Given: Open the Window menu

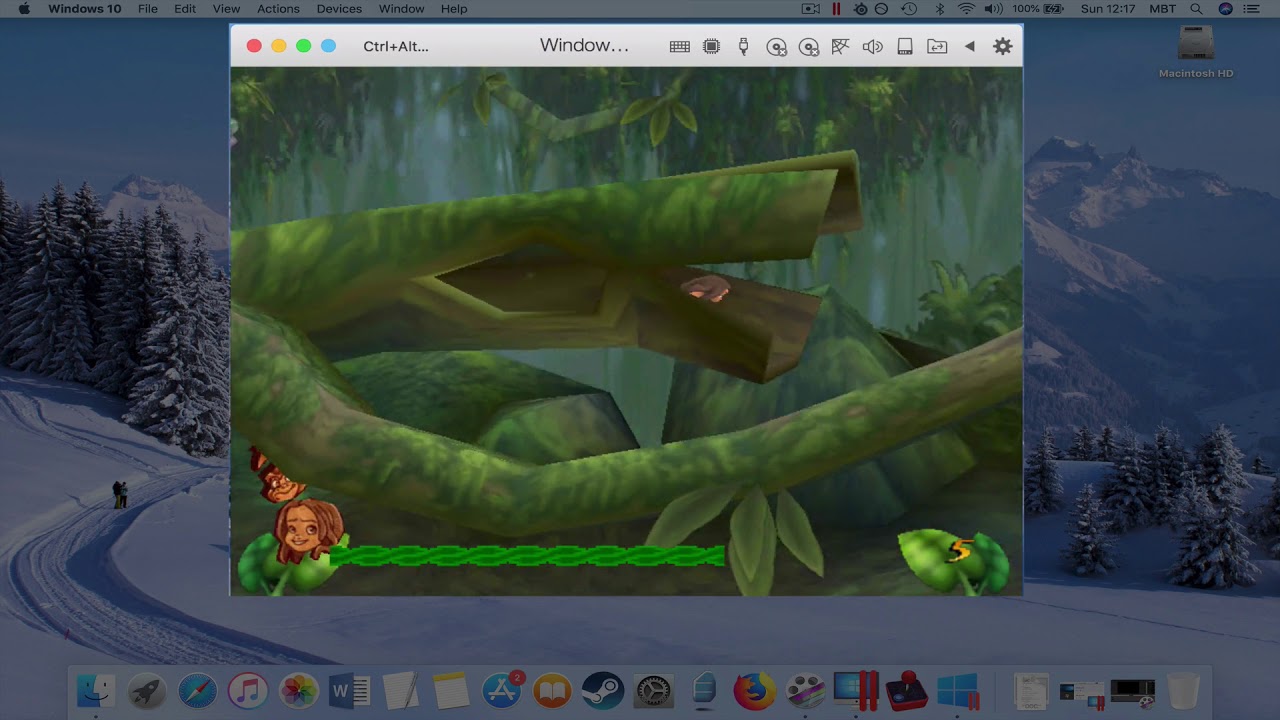Looking at the screenshot, I should [401, 9].
